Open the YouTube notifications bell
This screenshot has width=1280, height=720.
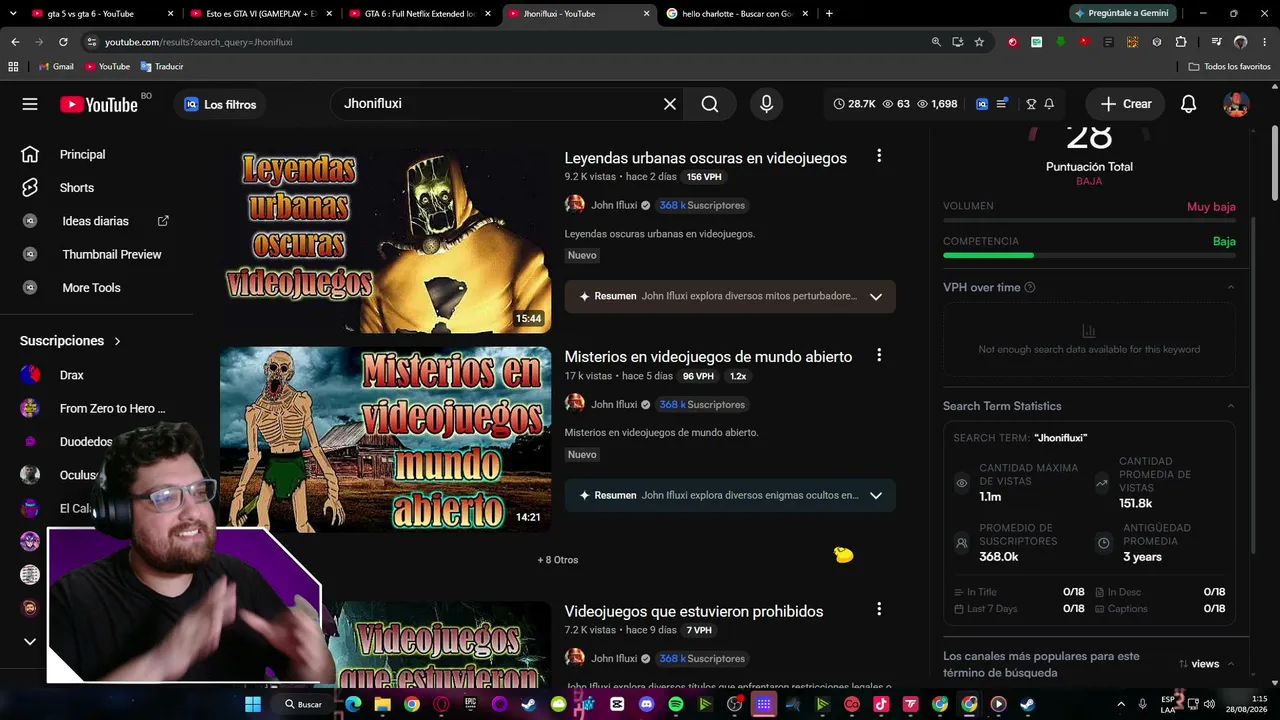(1189, 104)
